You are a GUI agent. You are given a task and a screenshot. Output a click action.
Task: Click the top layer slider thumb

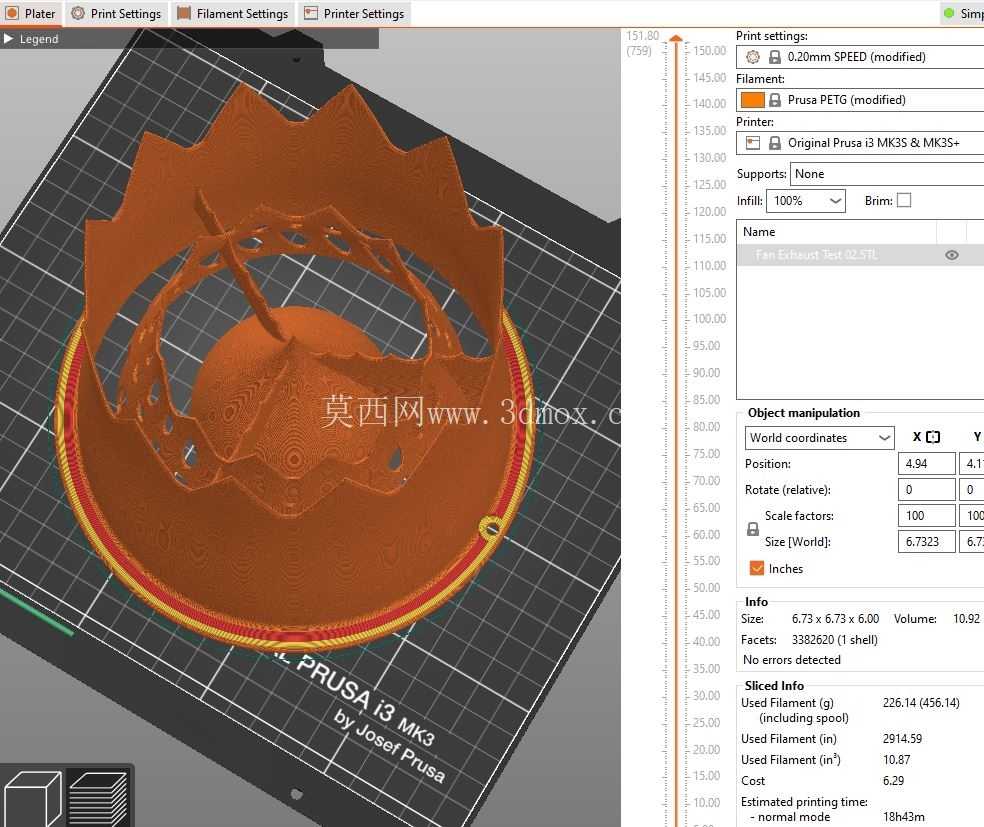coord(676,38)
